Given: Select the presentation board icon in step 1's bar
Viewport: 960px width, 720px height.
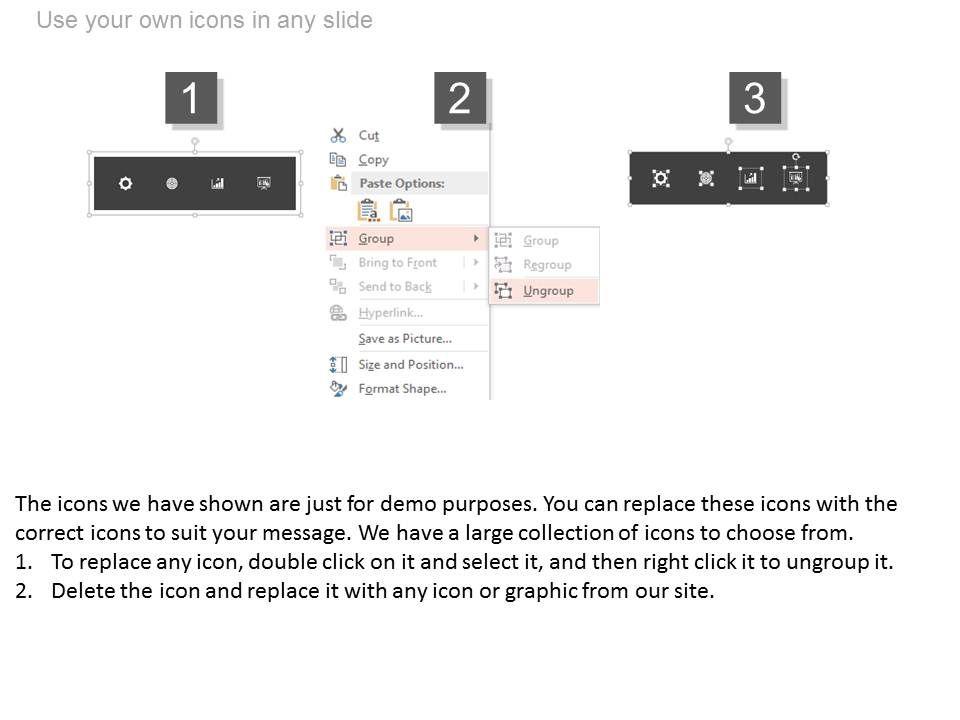Looking at the screenshot, I should click(x=264, y=183).
